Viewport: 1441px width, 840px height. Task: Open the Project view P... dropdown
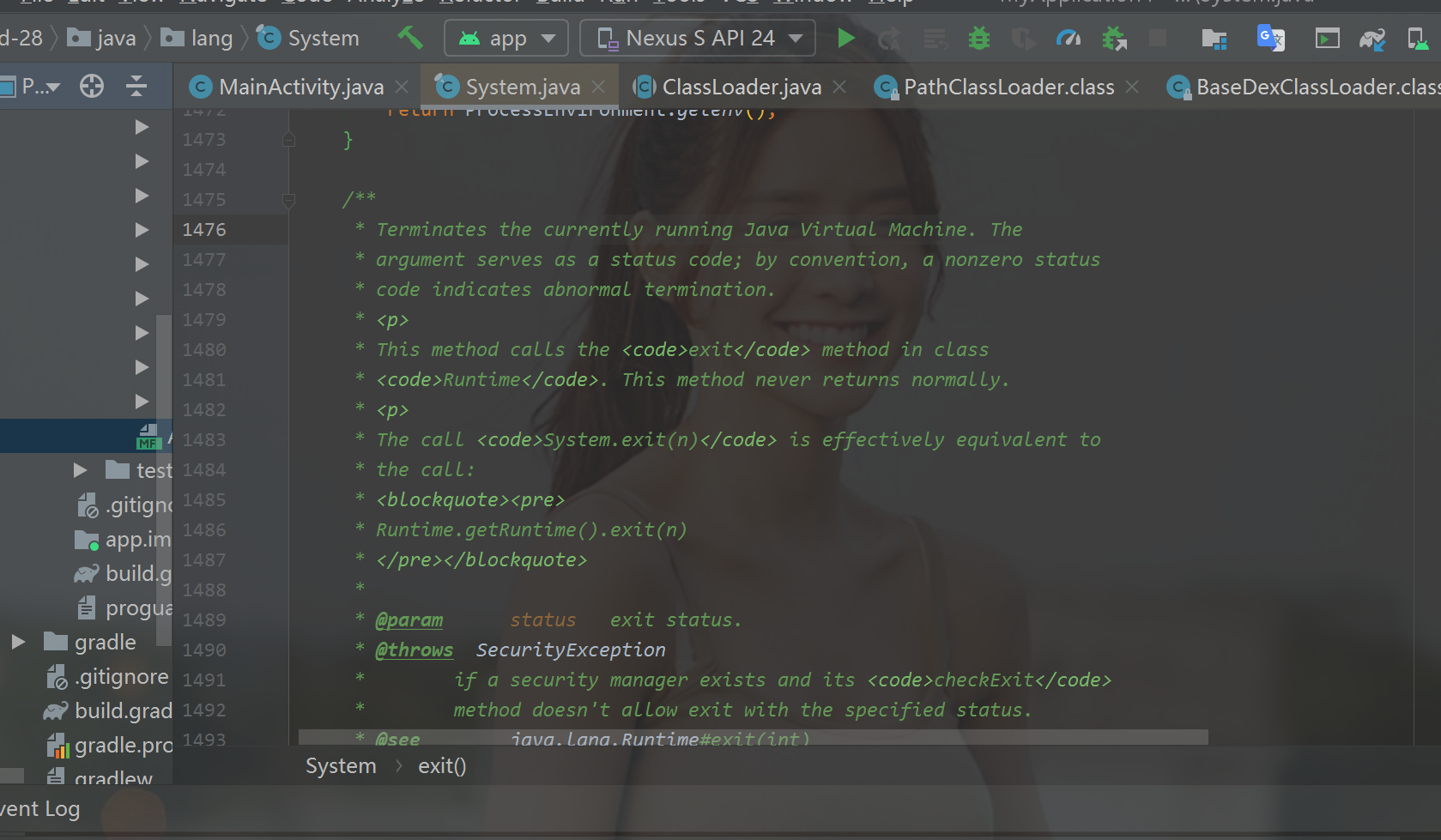coord(30,86)
